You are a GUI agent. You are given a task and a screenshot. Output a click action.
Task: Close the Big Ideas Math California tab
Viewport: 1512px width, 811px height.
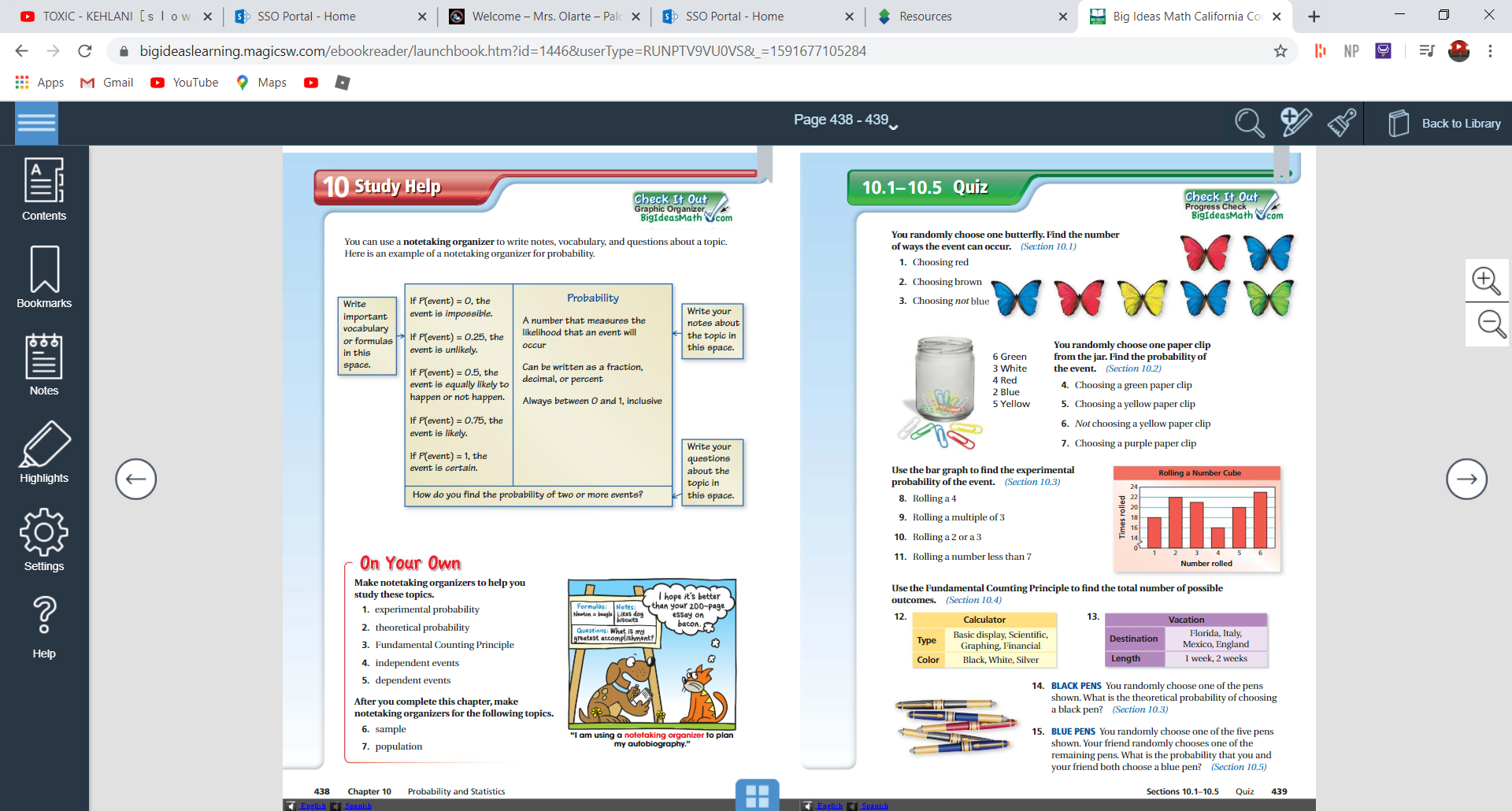1277,17
